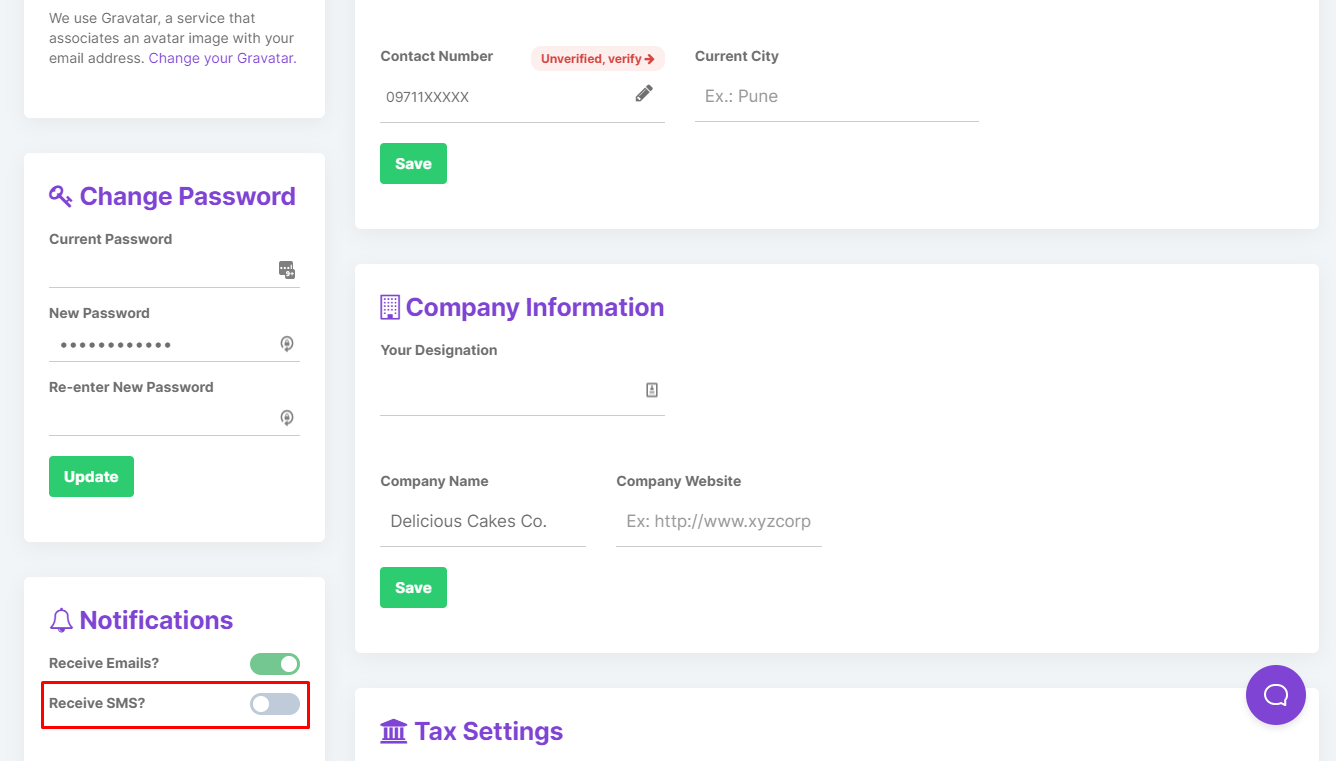Click the Company Website input field
Screen dimensions: 1336x761
click(x=719, y=521)
